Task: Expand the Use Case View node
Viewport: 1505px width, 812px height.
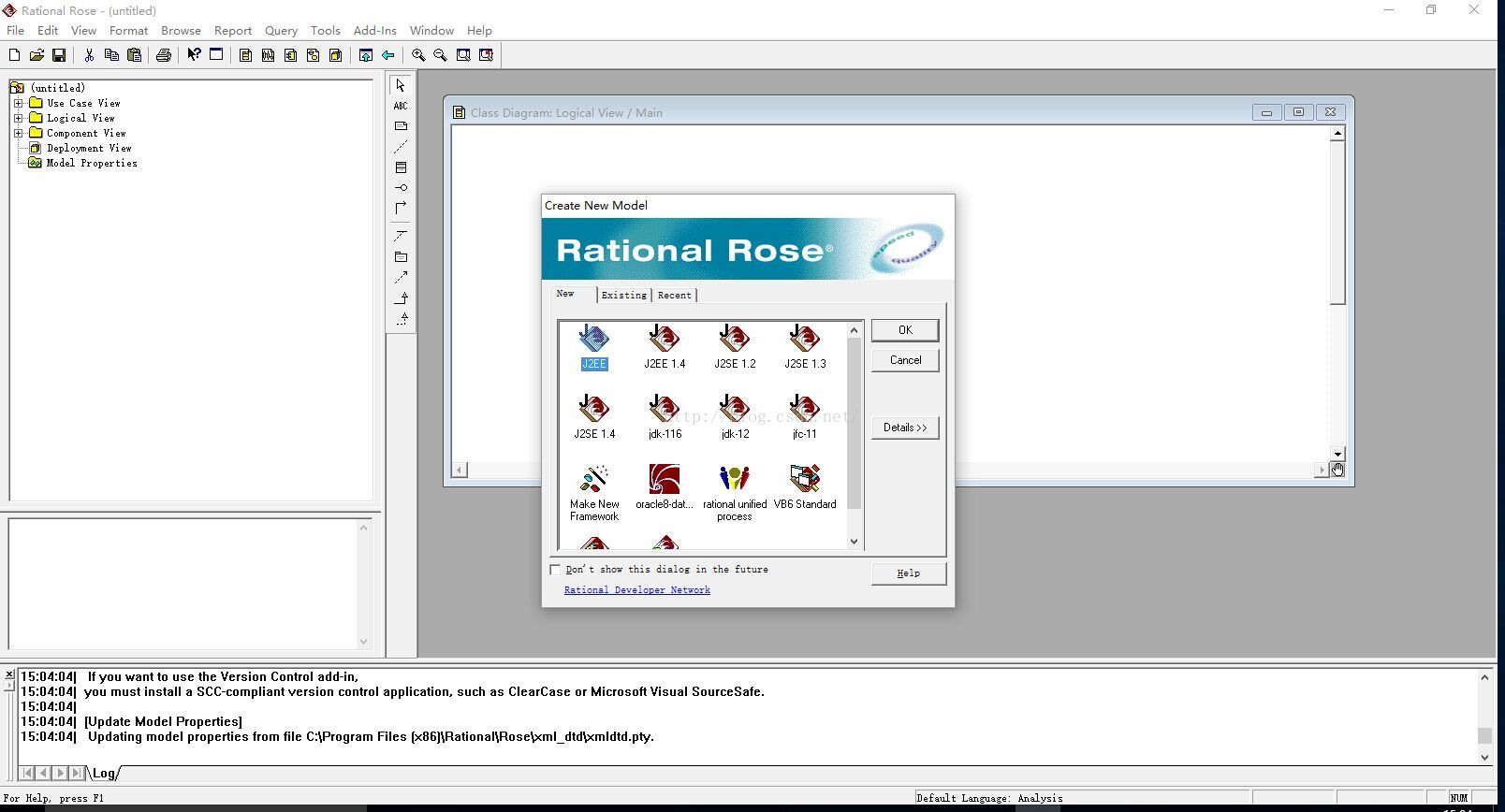Action: [18, 103]
